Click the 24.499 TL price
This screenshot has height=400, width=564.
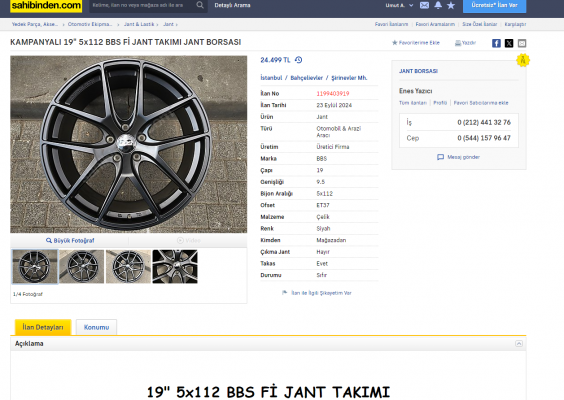275,60
